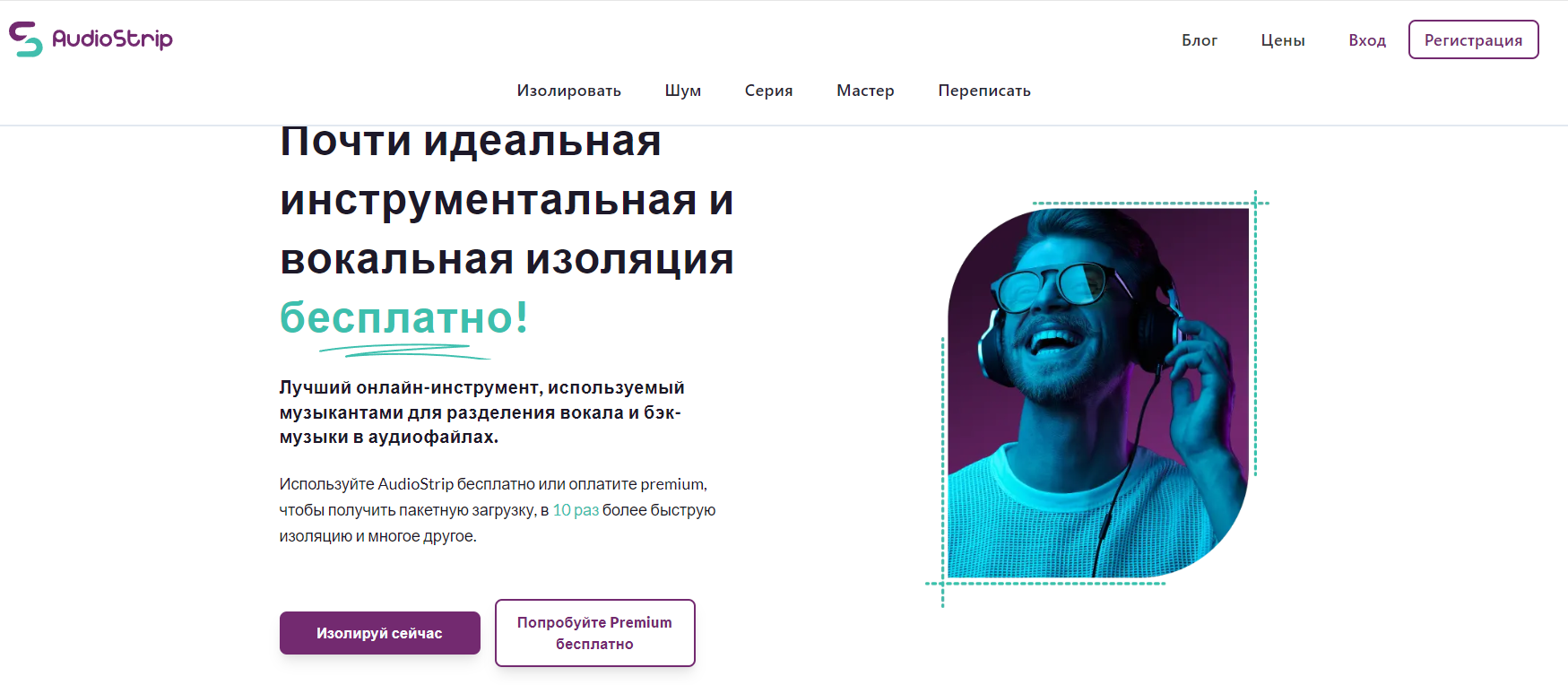
Task: Click the teal squiggle underline graphic
Action: point(404,351)
